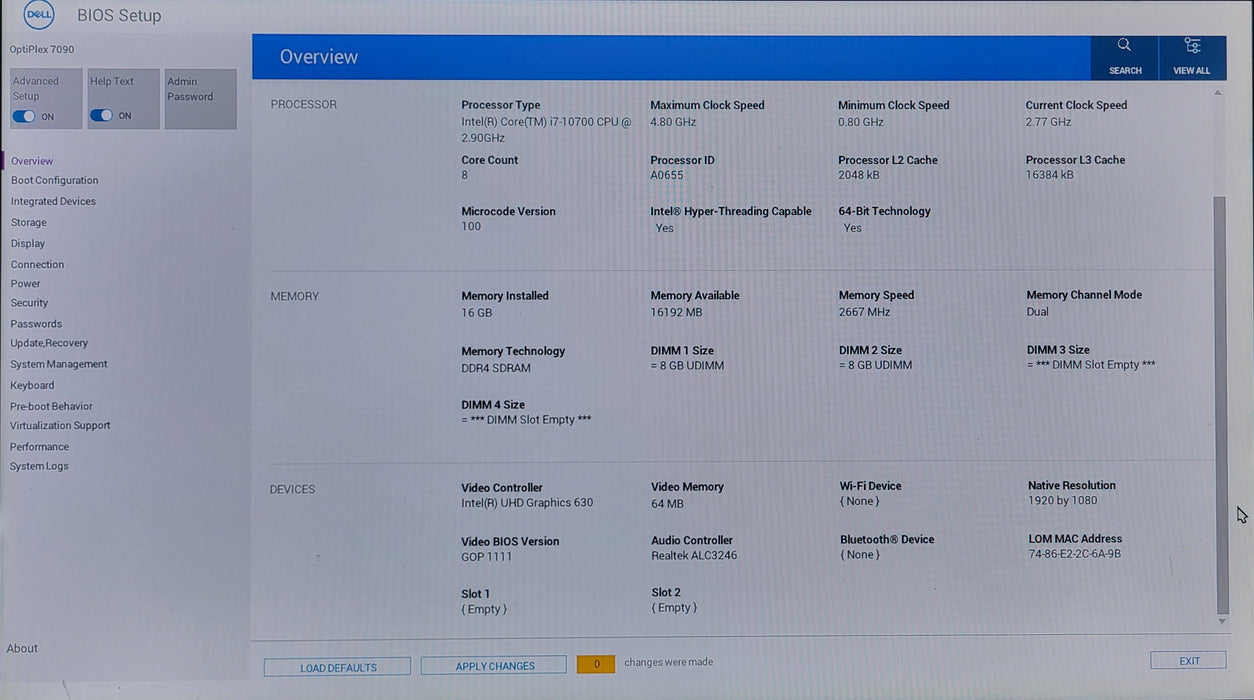The width and height of the screenshot is (1254, 700).
Task: Click the Current Clock Speed 2.77 GHz value
Action: (1048, 122)
